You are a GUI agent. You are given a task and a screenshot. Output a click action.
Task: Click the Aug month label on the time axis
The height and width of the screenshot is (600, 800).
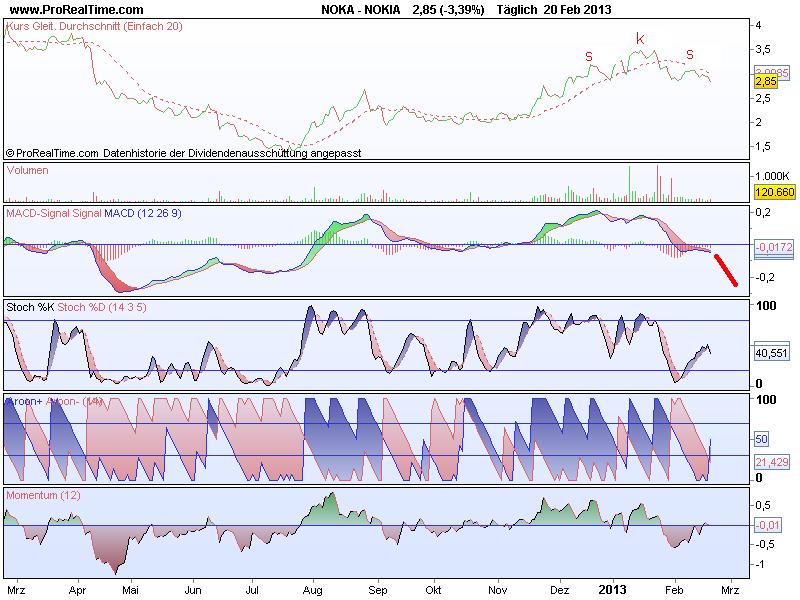pyautogui.click(x=312, y=590)
